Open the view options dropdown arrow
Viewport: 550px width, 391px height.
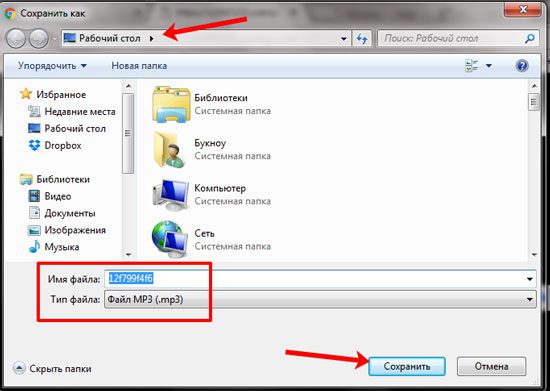pos(489,66)
